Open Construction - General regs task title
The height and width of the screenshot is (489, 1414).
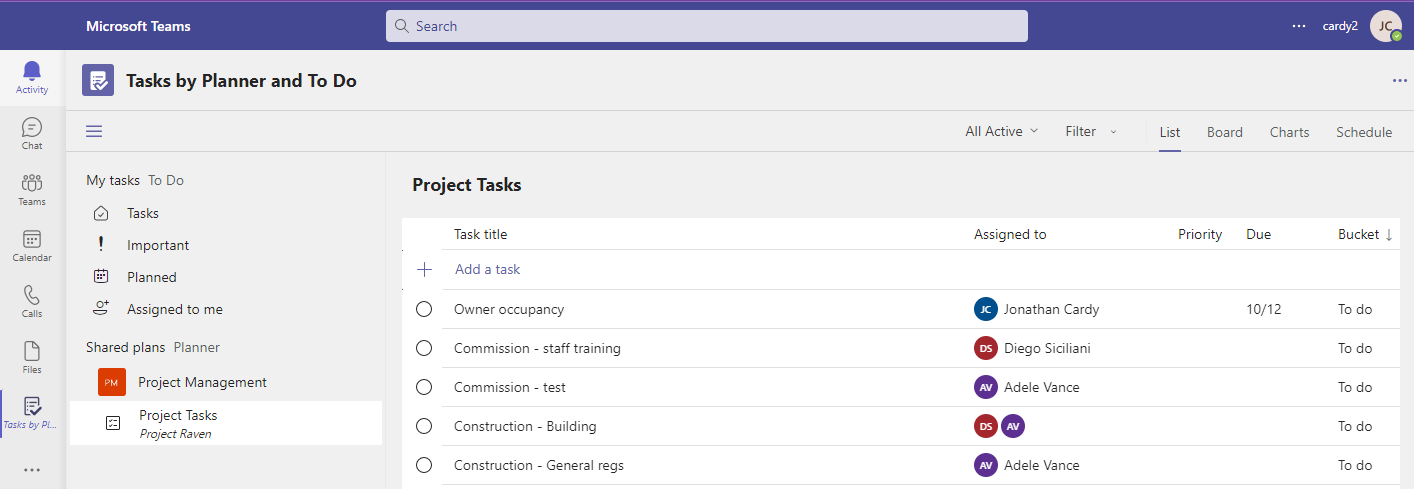pyautogui.click(x=539, y=465)
